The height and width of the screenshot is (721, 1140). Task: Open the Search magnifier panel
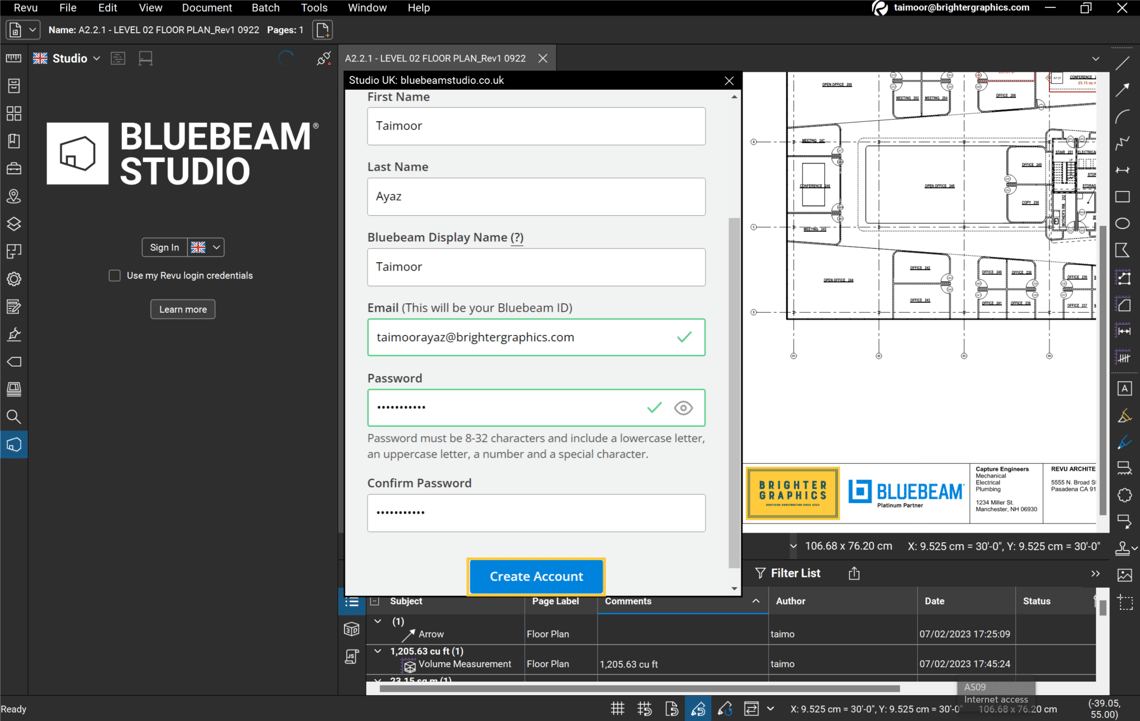pos(14,416)
